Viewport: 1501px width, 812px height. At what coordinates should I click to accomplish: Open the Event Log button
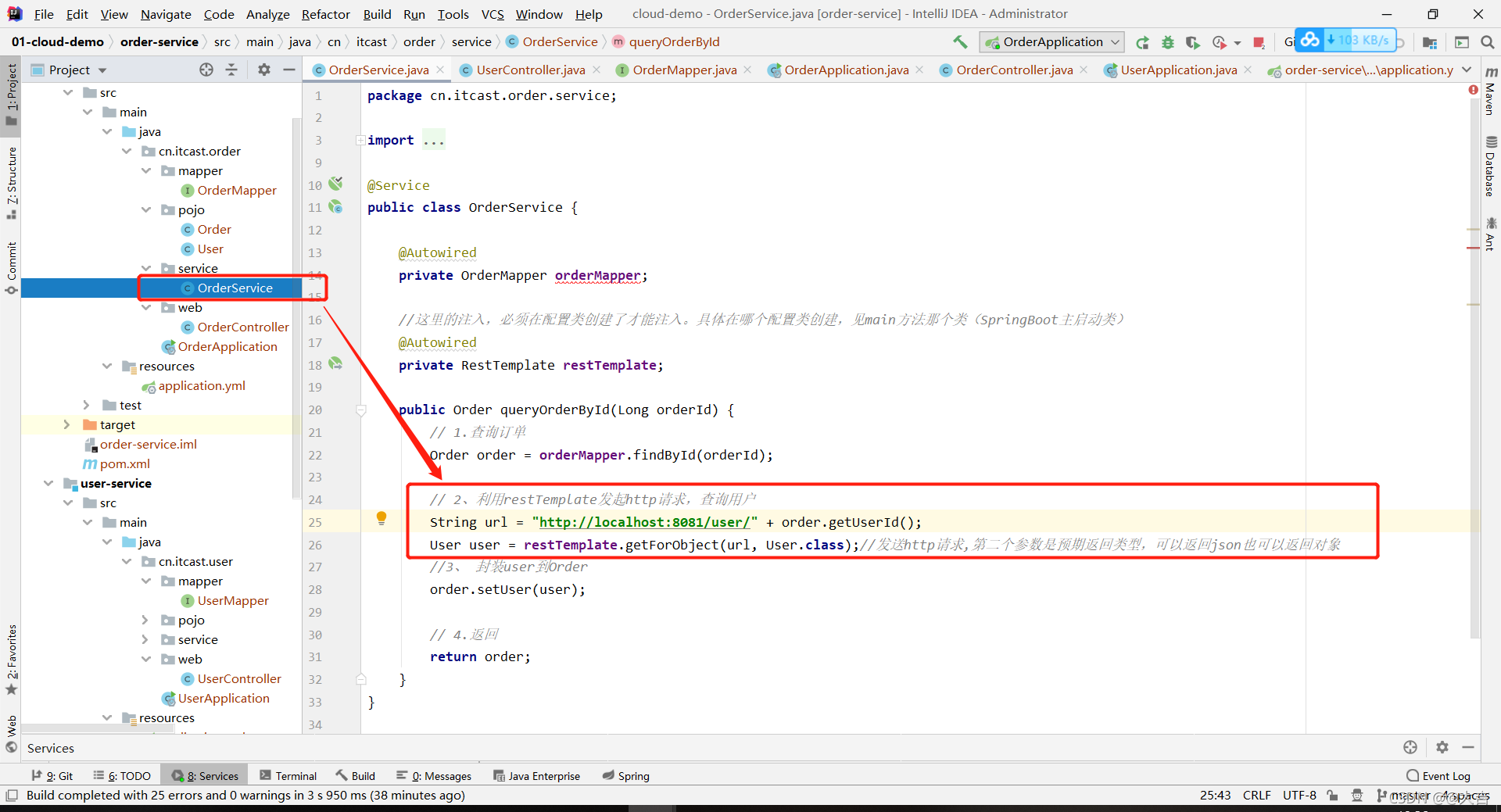[x=1438, y=776]
